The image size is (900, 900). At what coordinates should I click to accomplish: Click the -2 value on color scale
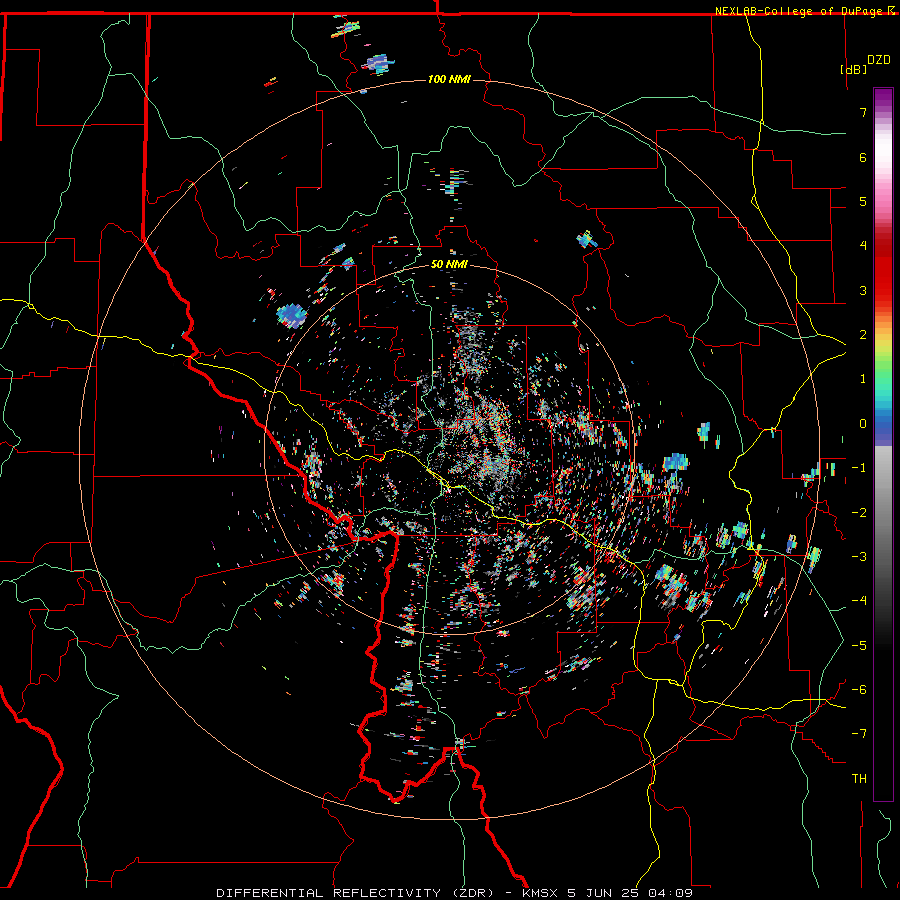click(x=859, y=512)
